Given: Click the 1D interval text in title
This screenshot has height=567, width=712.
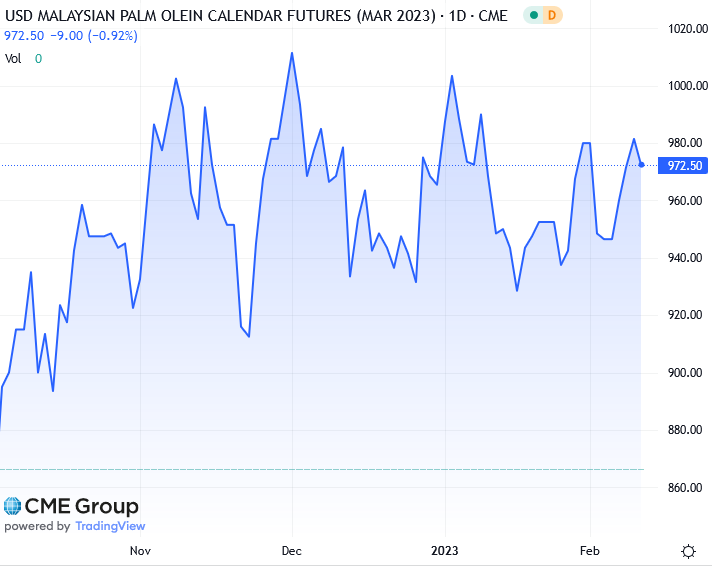Looking at the screenshot, I should click(452, 15).
